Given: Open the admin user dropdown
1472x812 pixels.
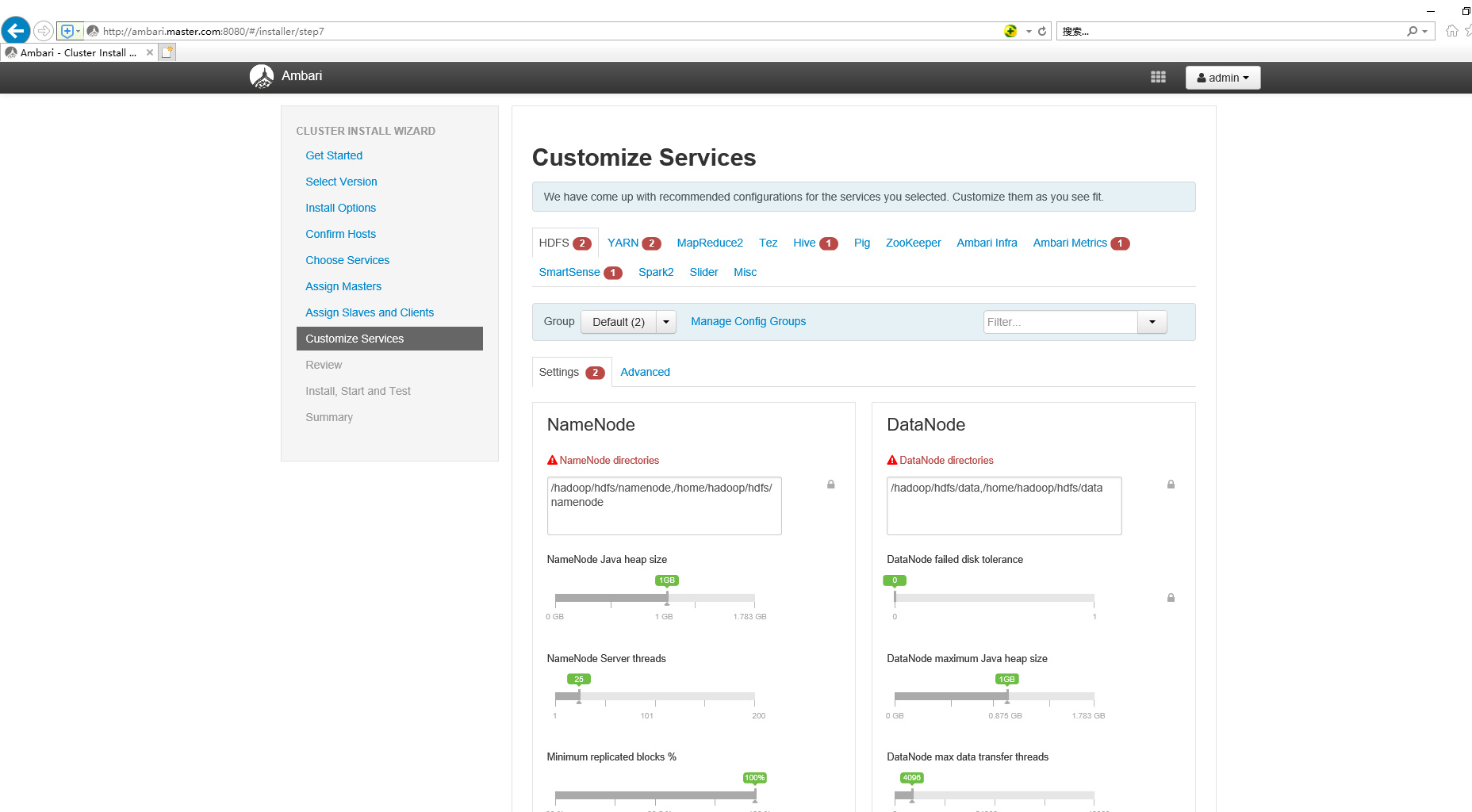Looking at the screenshot, I should 1222,78.
